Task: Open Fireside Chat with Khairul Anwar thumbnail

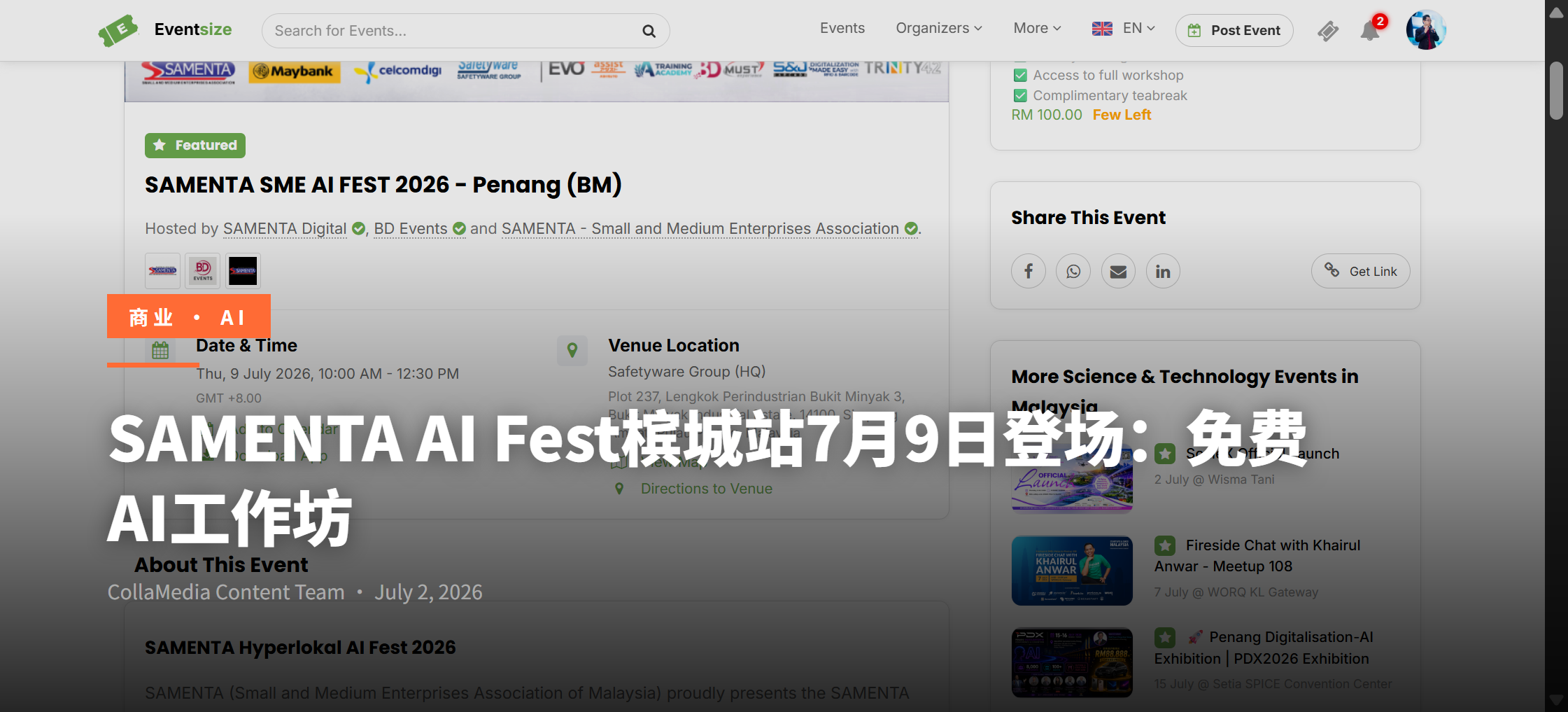Action: click(1072, 571)
